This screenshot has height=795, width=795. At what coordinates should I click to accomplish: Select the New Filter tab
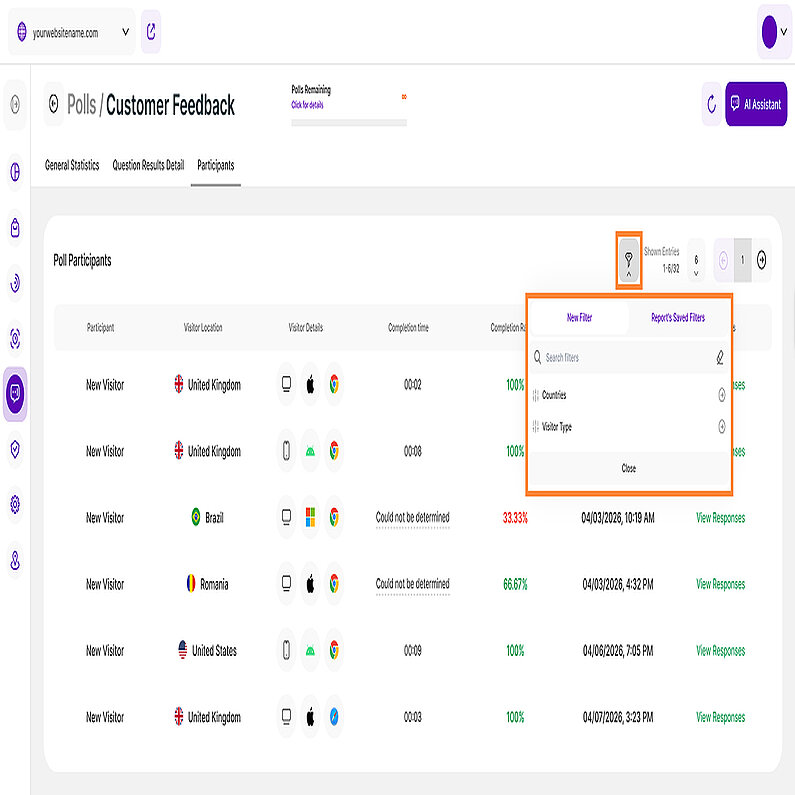click(x=580, y=318)
